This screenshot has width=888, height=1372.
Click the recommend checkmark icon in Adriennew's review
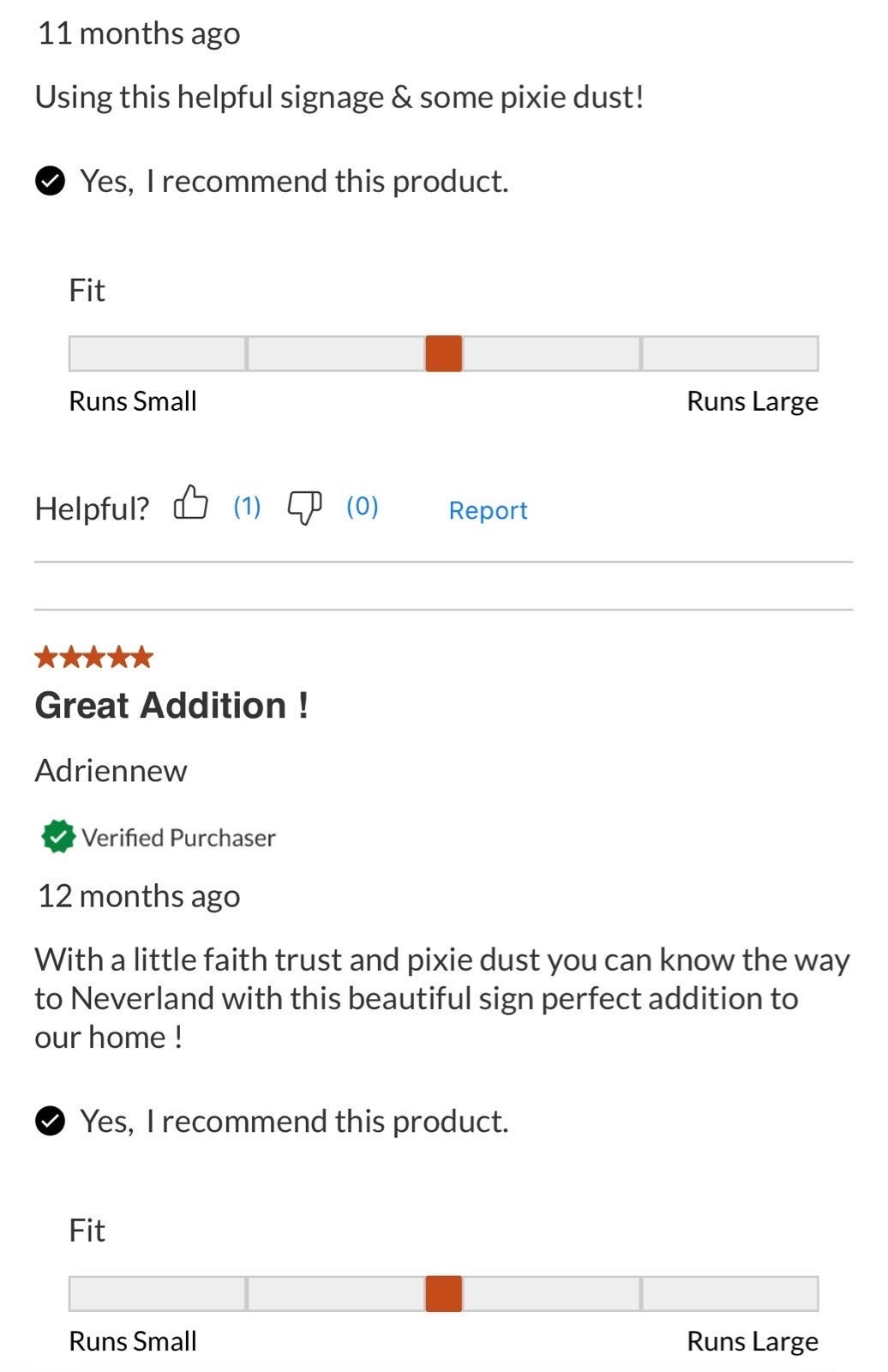[x=51, y=1121]
